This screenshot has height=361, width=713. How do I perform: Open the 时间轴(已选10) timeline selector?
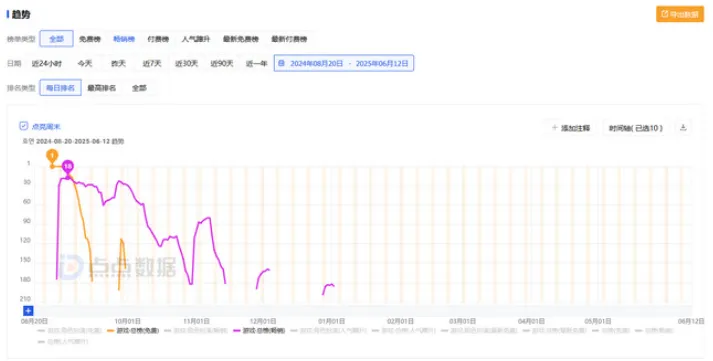pos(636,128)
